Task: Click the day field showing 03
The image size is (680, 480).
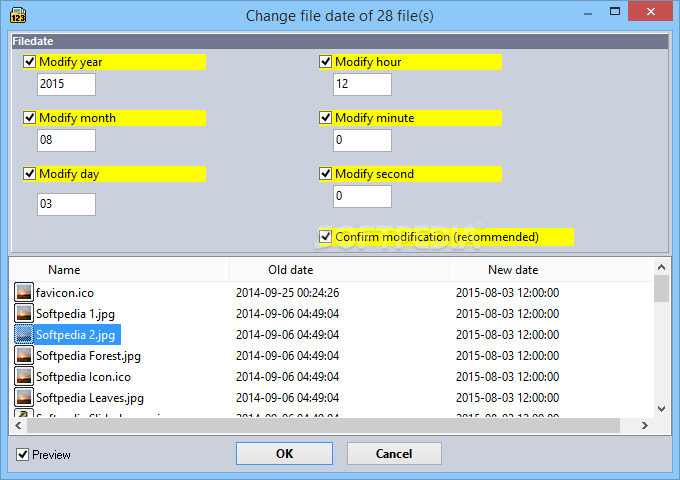Action: click(x=66, y=204)
